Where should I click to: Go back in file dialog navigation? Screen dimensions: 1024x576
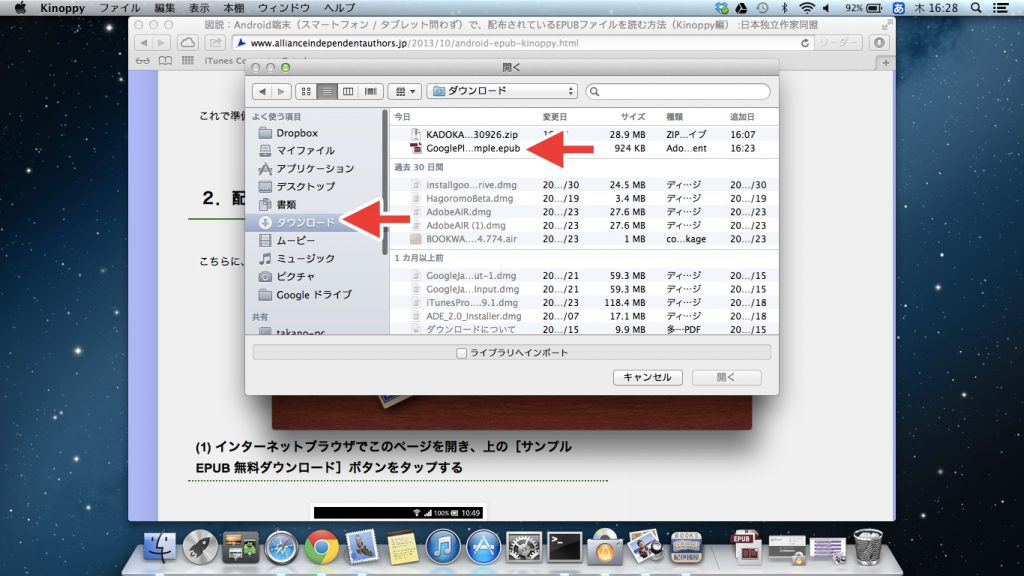tap(262, 91)
